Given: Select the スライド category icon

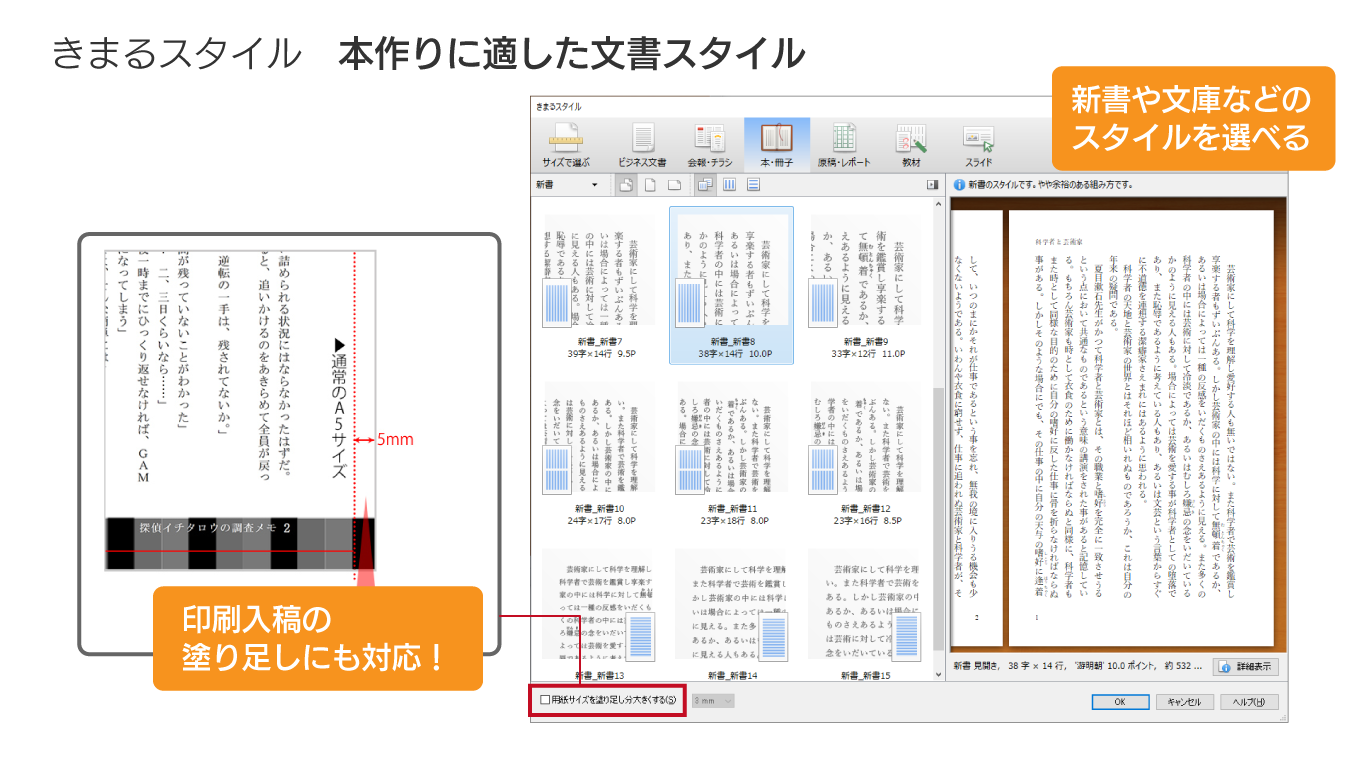Looking at the screenshot, I should point(978,145).
